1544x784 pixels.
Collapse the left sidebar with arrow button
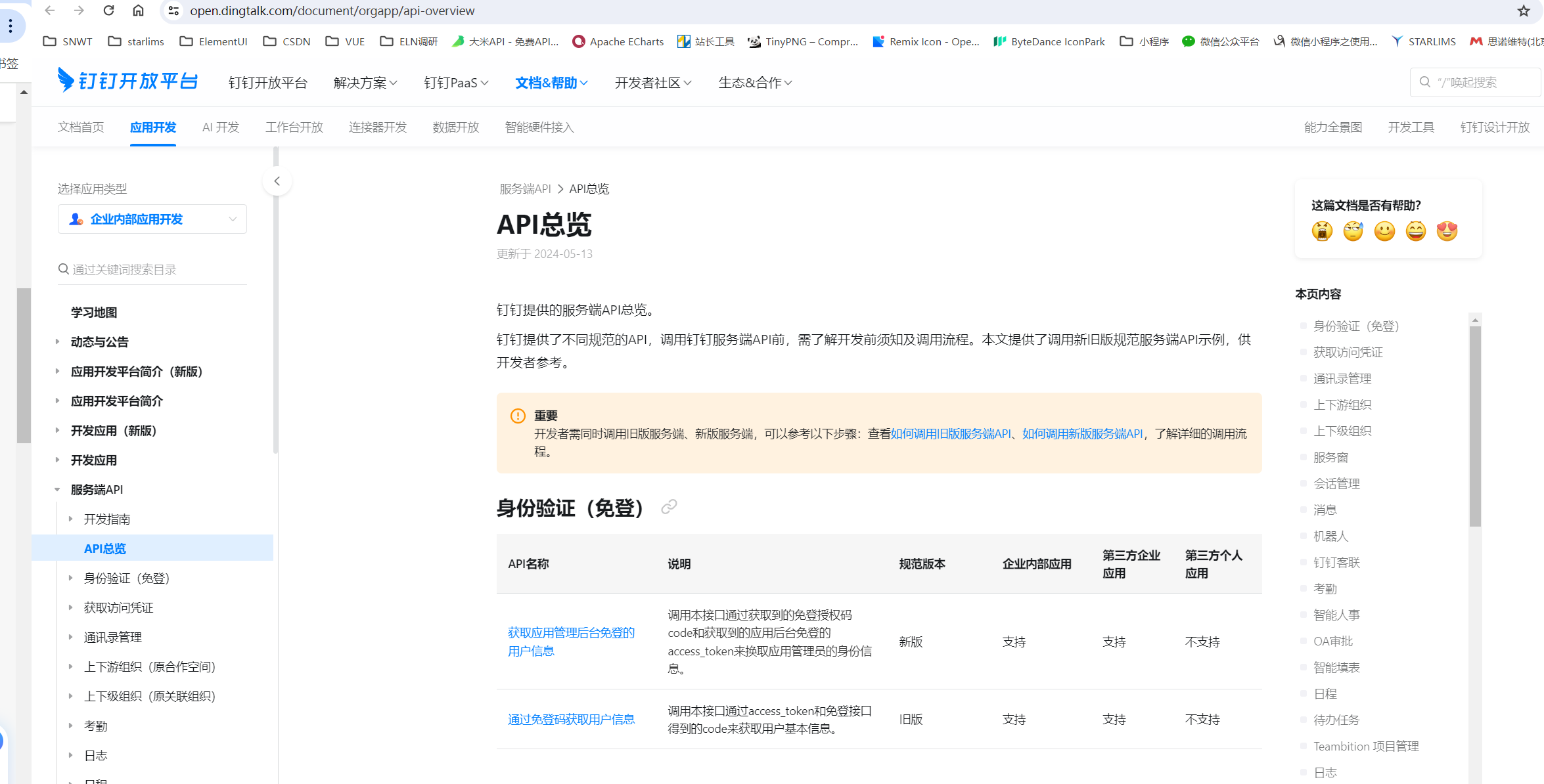pos(277,181)
